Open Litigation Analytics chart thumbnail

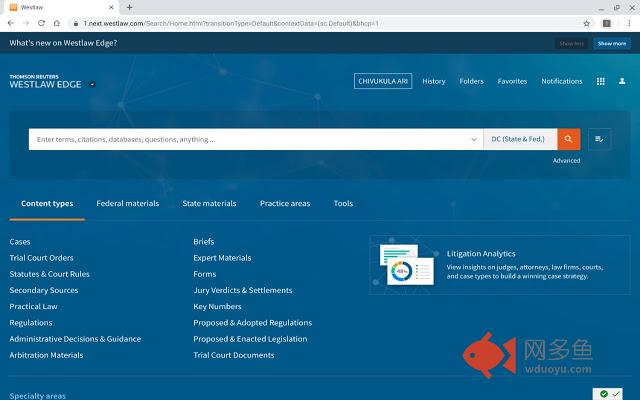406,264
